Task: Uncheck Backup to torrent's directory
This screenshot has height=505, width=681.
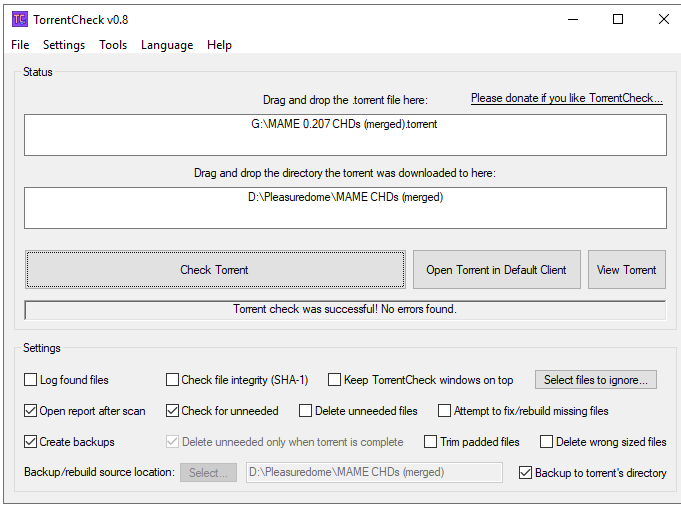Action: [x=525, y=472]
